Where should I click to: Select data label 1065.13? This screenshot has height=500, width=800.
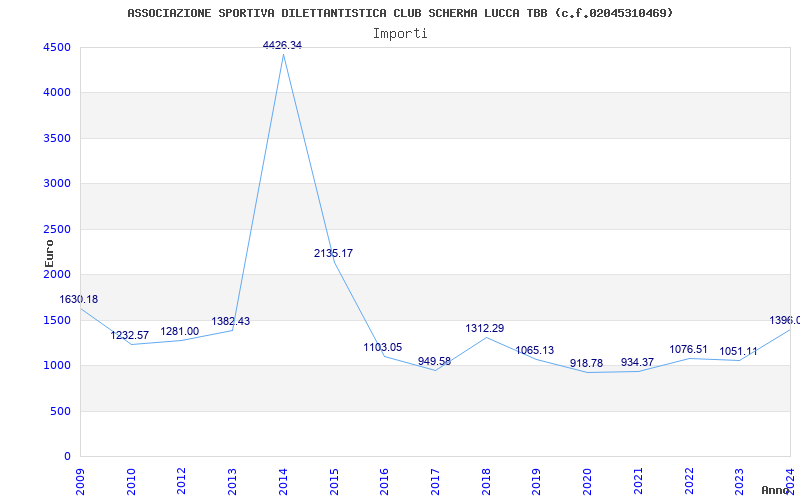click(x=535, y=351)
